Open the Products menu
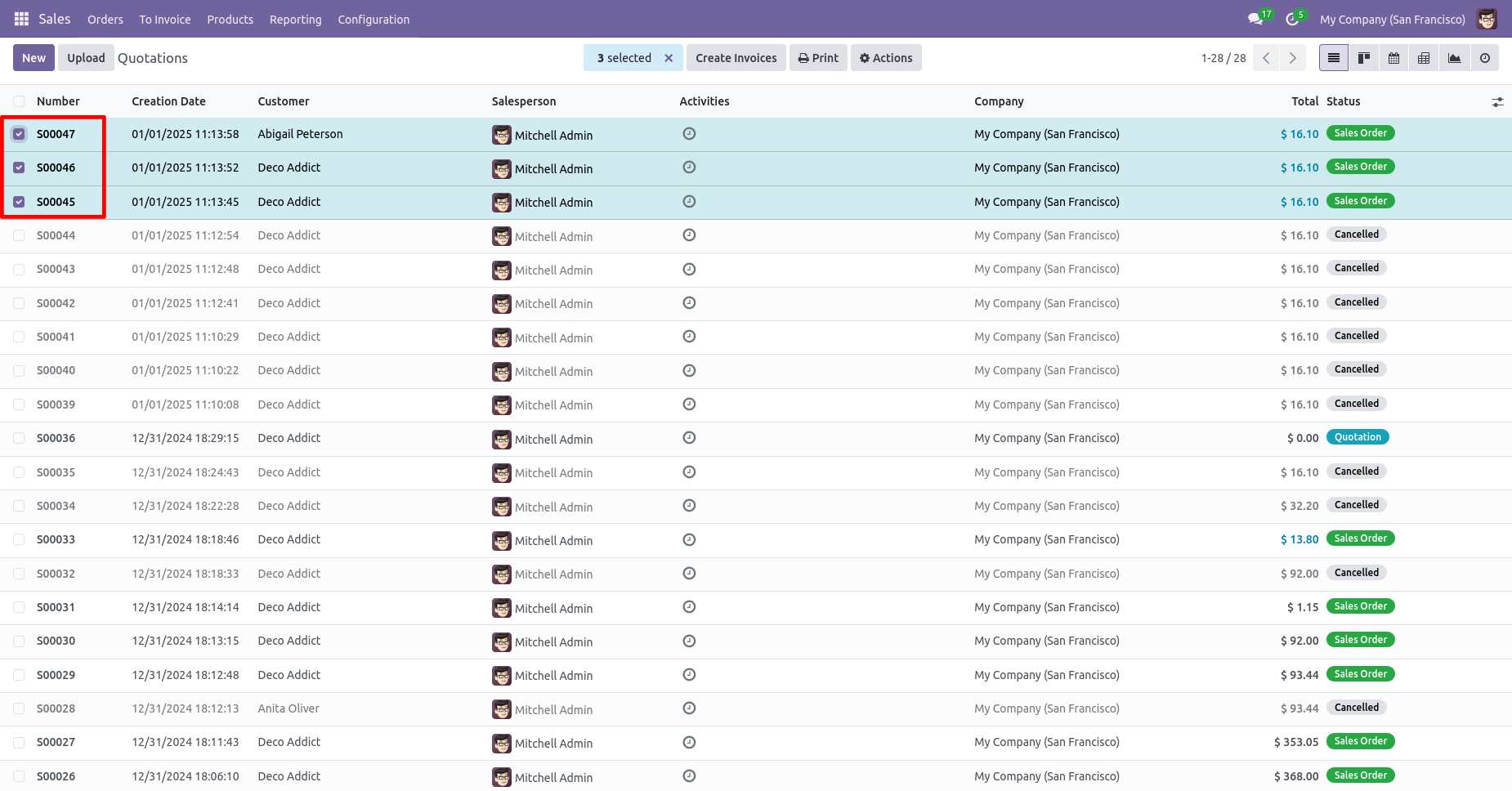Image resolution: width=1512 pixels, height=791 pixels. tap(230, 20)
